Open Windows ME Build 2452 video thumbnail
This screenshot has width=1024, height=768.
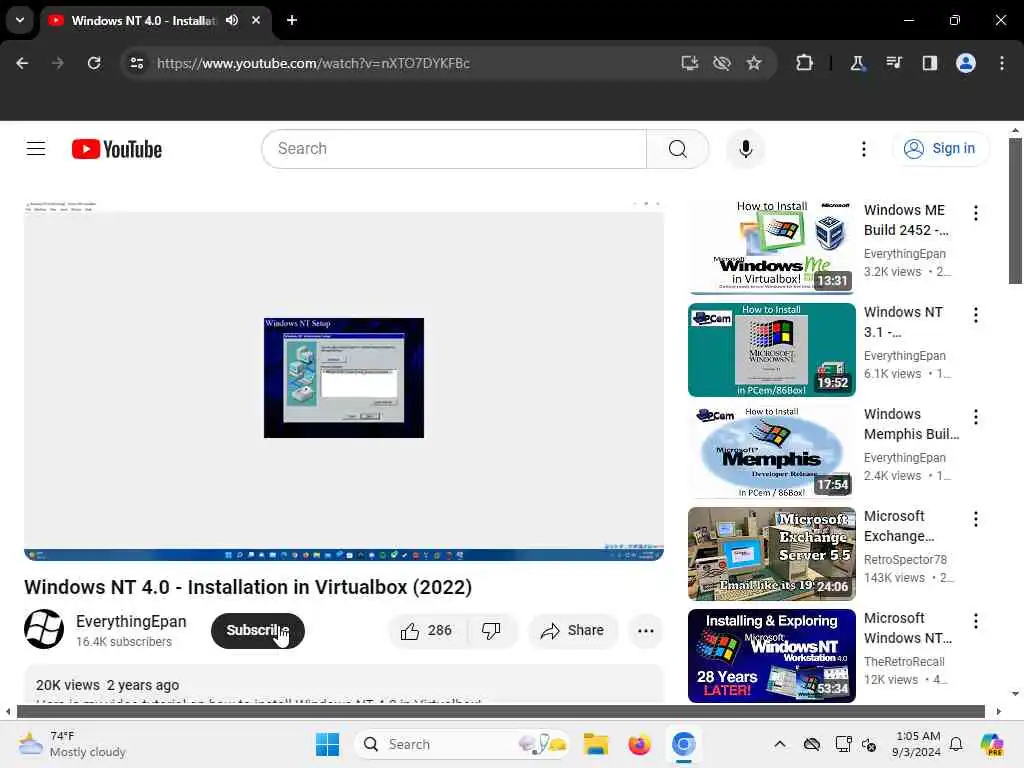[x=771, y=248]
